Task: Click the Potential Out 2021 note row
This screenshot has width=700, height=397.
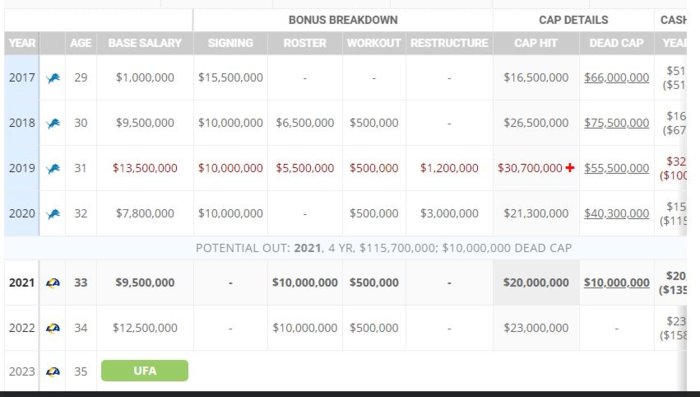Action: pyautogui.click(x=346, y=248)
